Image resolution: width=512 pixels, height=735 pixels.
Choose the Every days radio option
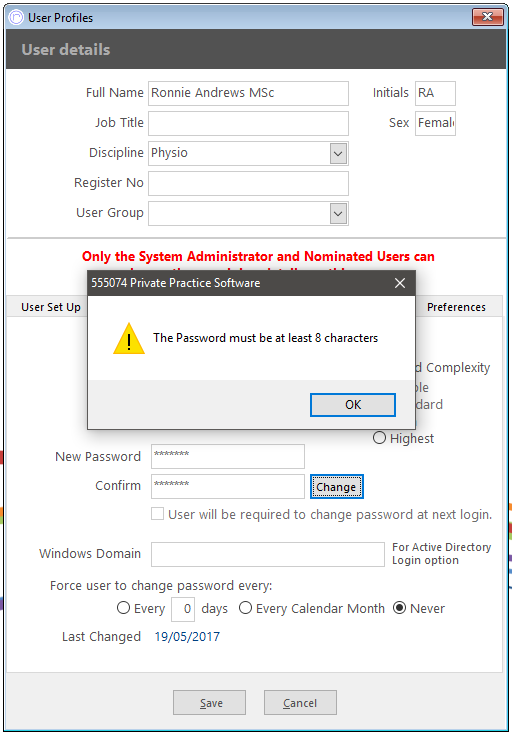(x=123, y=608)
